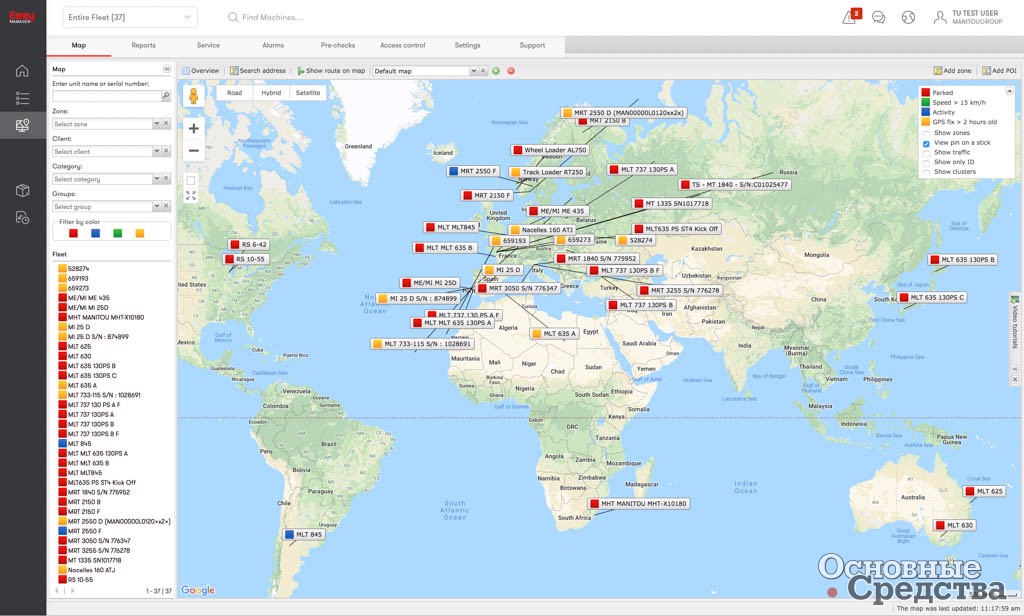Click Show route on map button
This screenshot has width=1024, height=616.
point(331,71)
